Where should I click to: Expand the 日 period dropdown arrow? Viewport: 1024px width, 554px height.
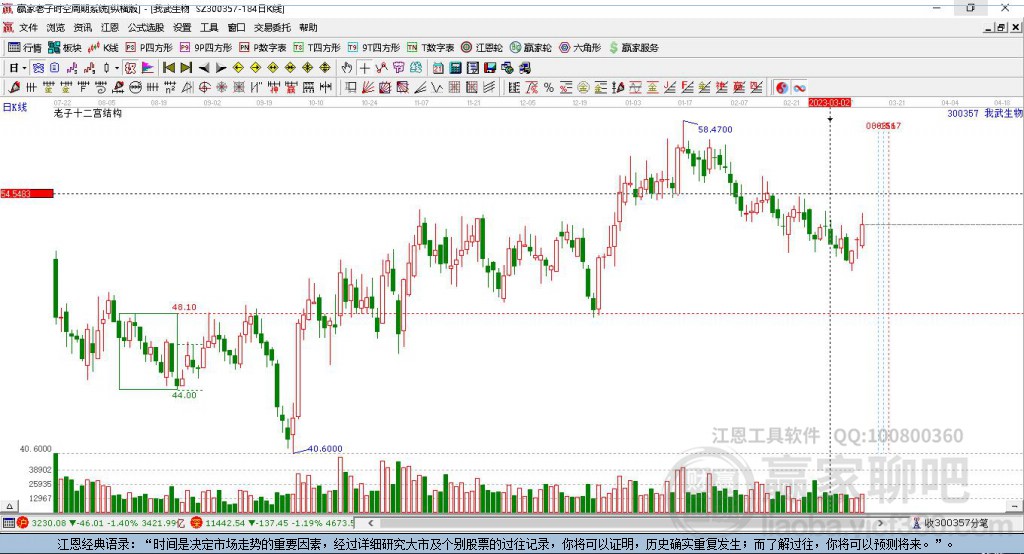24,68
